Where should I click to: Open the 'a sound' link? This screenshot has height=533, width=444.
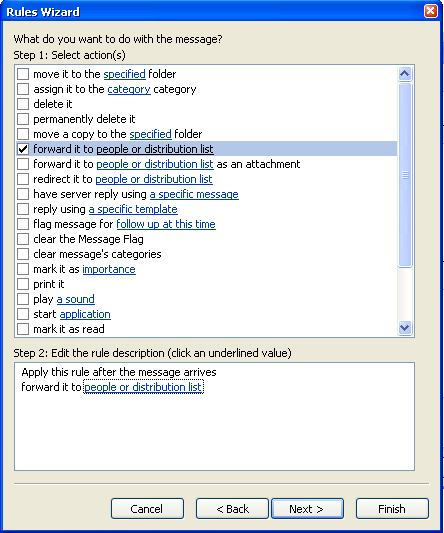point(75,299)
